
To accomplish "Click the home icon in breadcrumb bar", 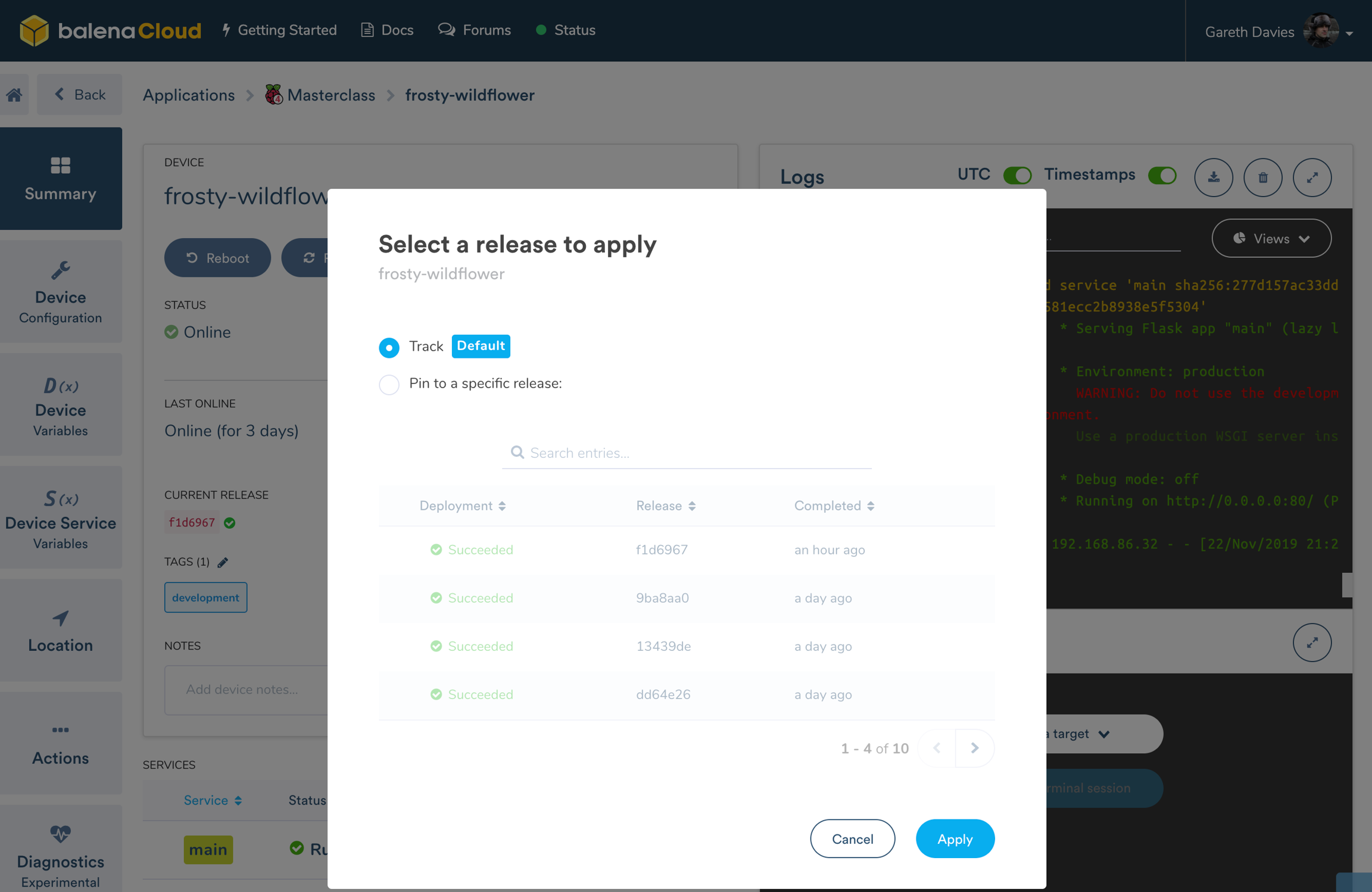I will [x=14, y=95].
